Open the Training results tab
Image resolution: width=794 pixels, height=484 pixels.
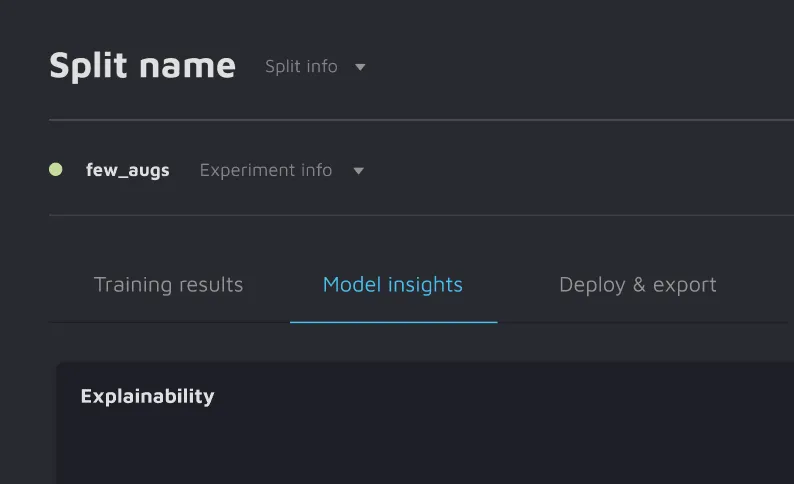pyautogui.click(x=168, y=285)
